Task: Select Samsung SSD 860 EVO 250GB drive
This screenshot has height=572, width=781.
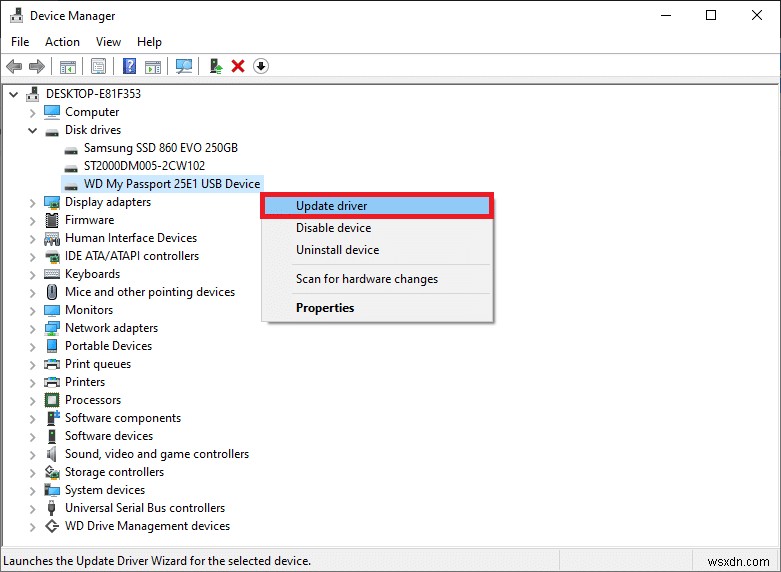Action: [x=161, y=147]
